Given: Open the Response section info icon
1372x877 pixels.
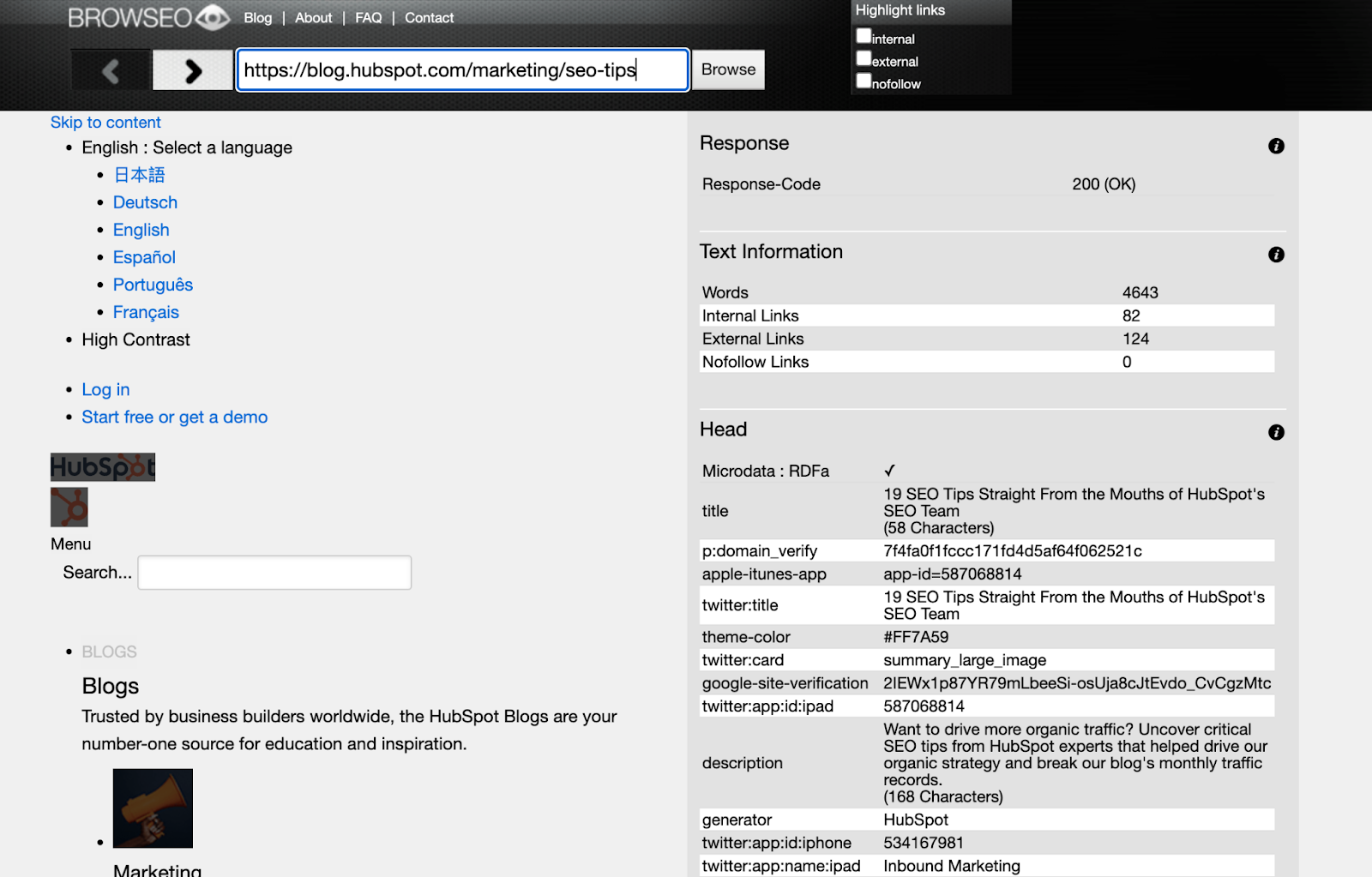Looking at the screenshot, I should pyautogui.click(x=1276, y=146).
